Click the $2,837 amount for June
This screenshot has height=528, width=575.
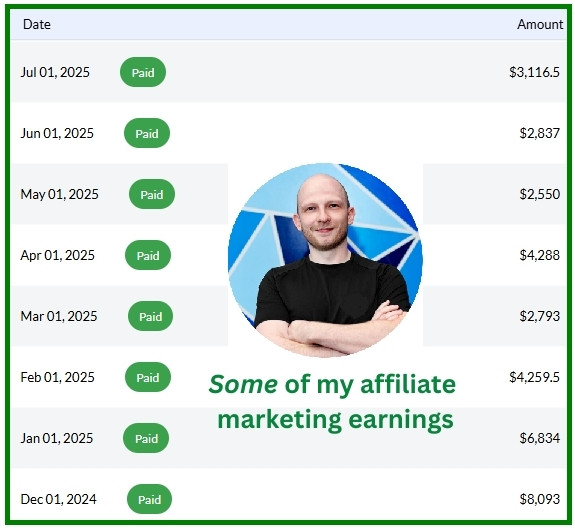tap(539, 133)
